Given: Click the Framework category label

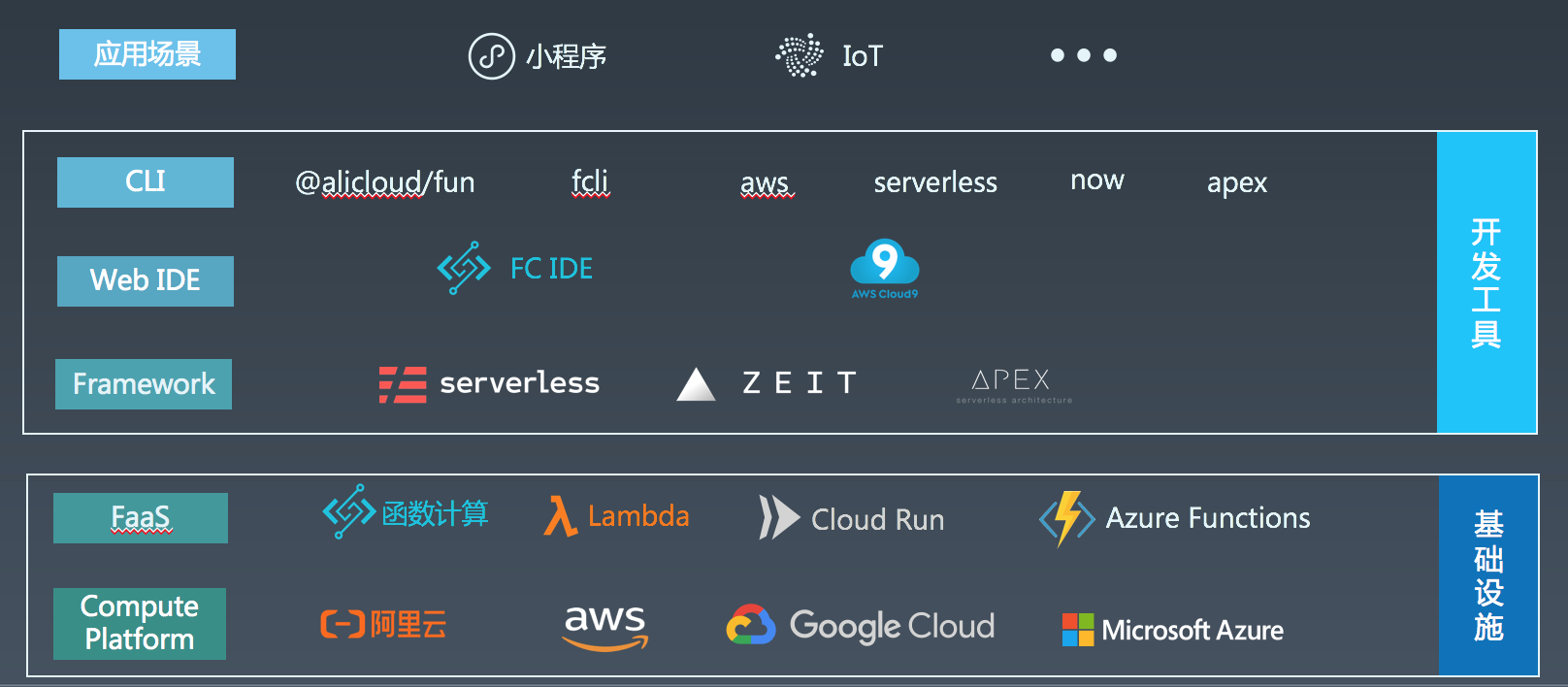Looking at the screenshot, I should coord(144,384).
